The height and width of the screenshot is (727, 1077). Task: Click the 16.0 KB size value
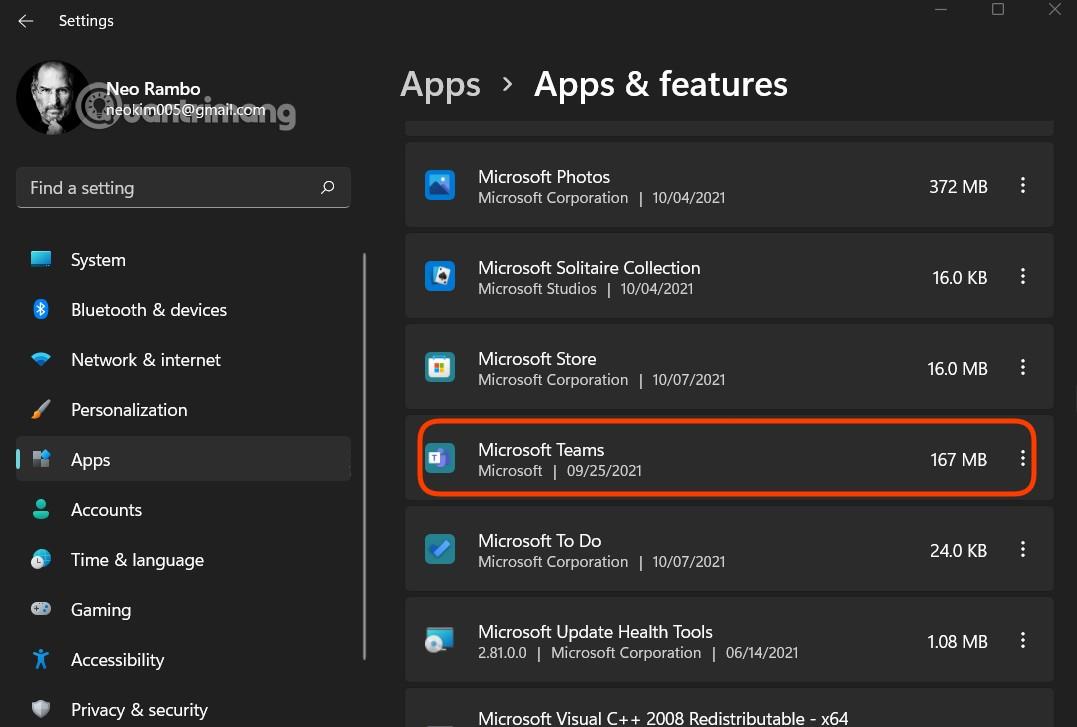pyautogui.click(x=960, y=278)
